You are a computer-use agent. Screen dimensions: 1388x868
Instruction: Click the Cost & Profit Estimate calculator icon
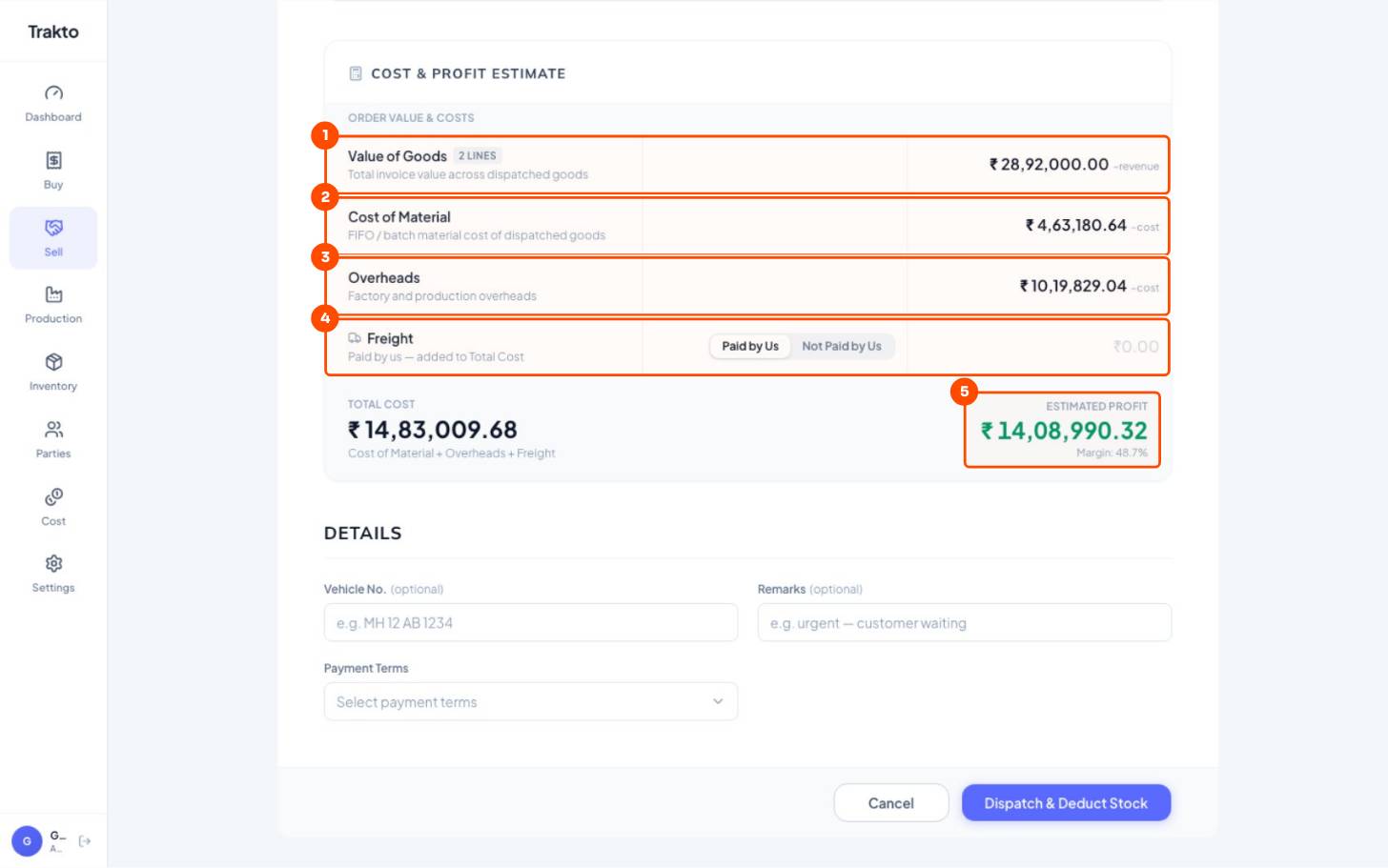pos(356,73)
